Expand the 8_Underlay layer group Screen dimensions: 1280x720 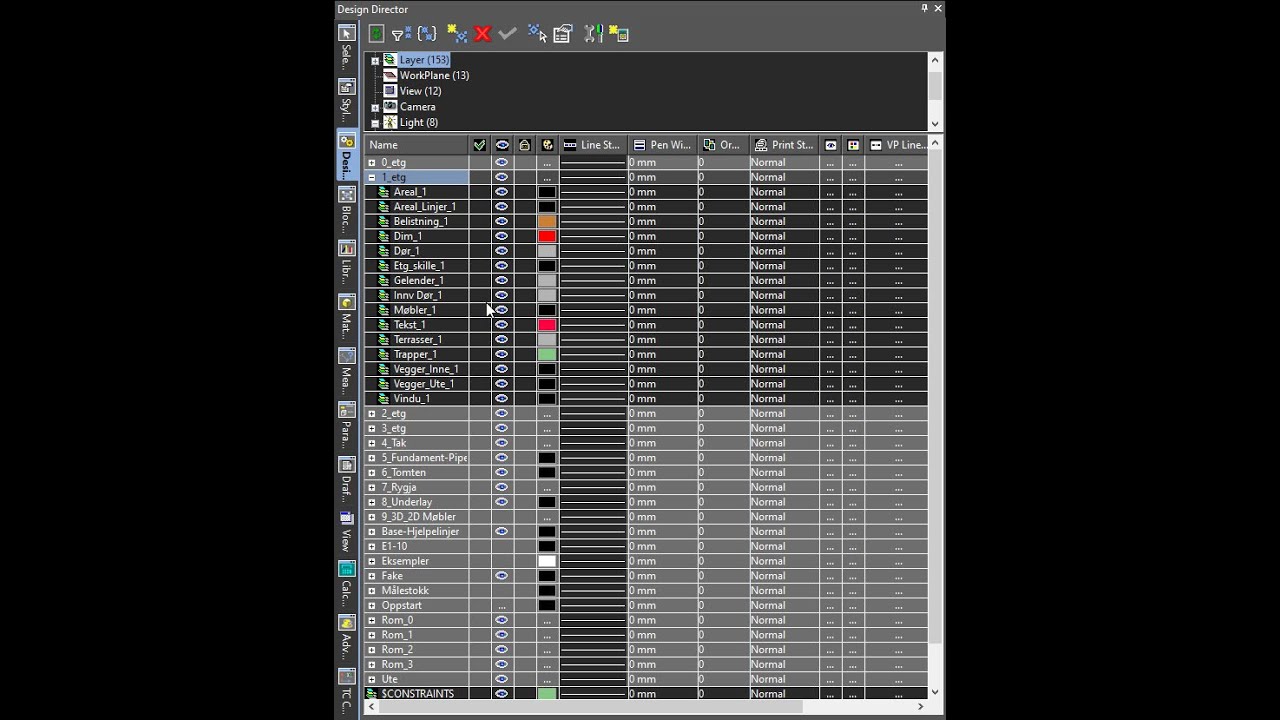click(x=372, y=502)
